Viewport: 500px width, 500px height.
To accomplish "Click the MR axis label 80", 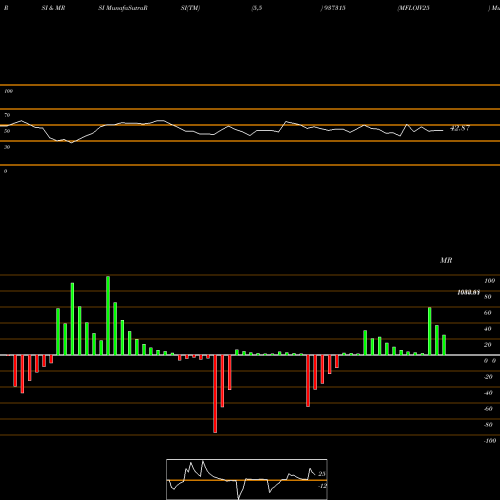I will pos(488,297).
